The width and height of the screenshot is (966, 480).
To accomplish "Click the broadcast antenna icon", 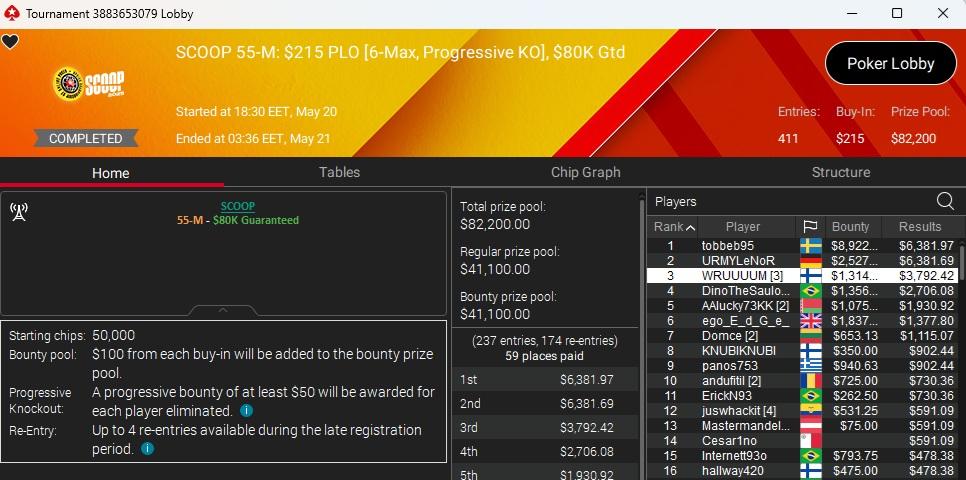I will click(x=19, y=212).
